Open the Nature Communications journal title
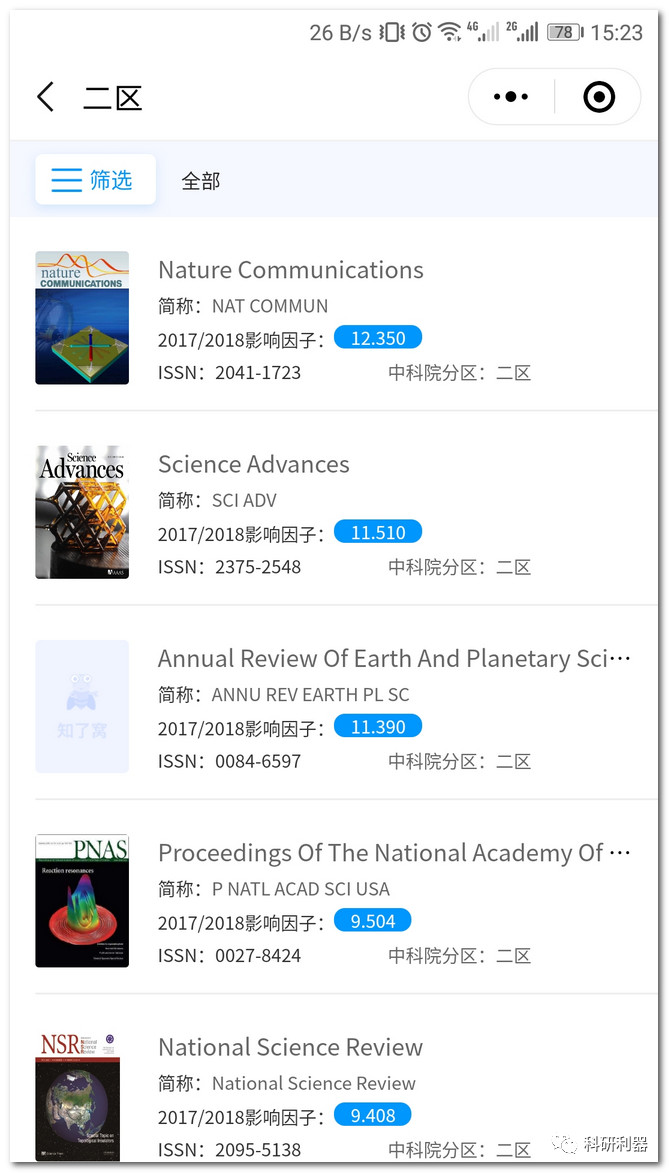This screenshot has width=669, height=1173. [x=291, y=270]
